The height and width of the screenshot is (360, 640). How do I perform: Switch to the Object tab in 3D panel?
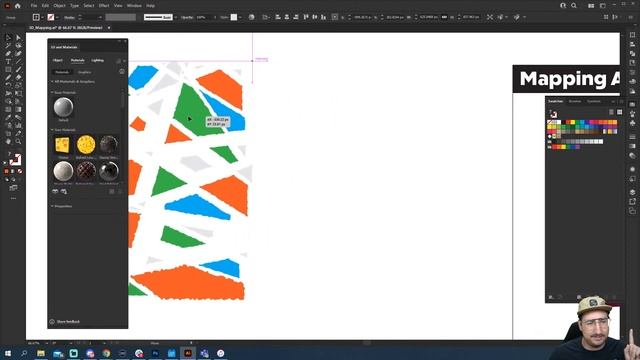pos(58,60)
